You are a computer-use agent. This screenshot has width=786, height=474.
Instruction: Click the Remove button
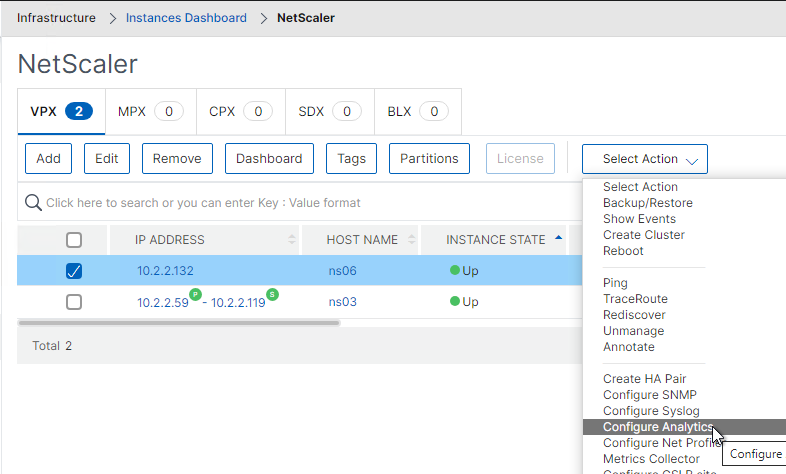pos(177,159)
